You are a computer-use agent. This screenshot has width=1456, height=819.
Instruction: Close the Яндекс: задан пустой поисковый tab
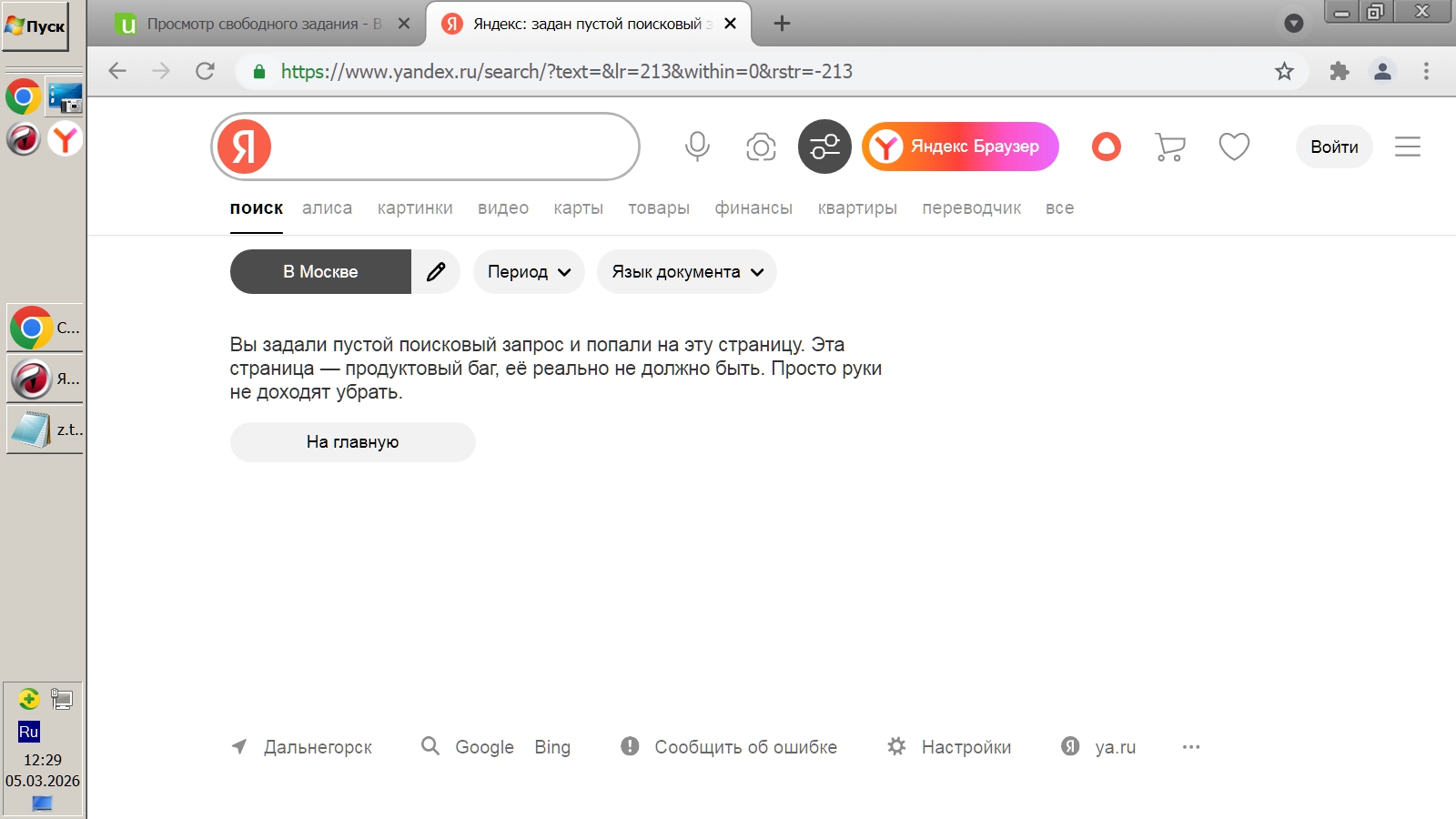click(x=730, y=24)
